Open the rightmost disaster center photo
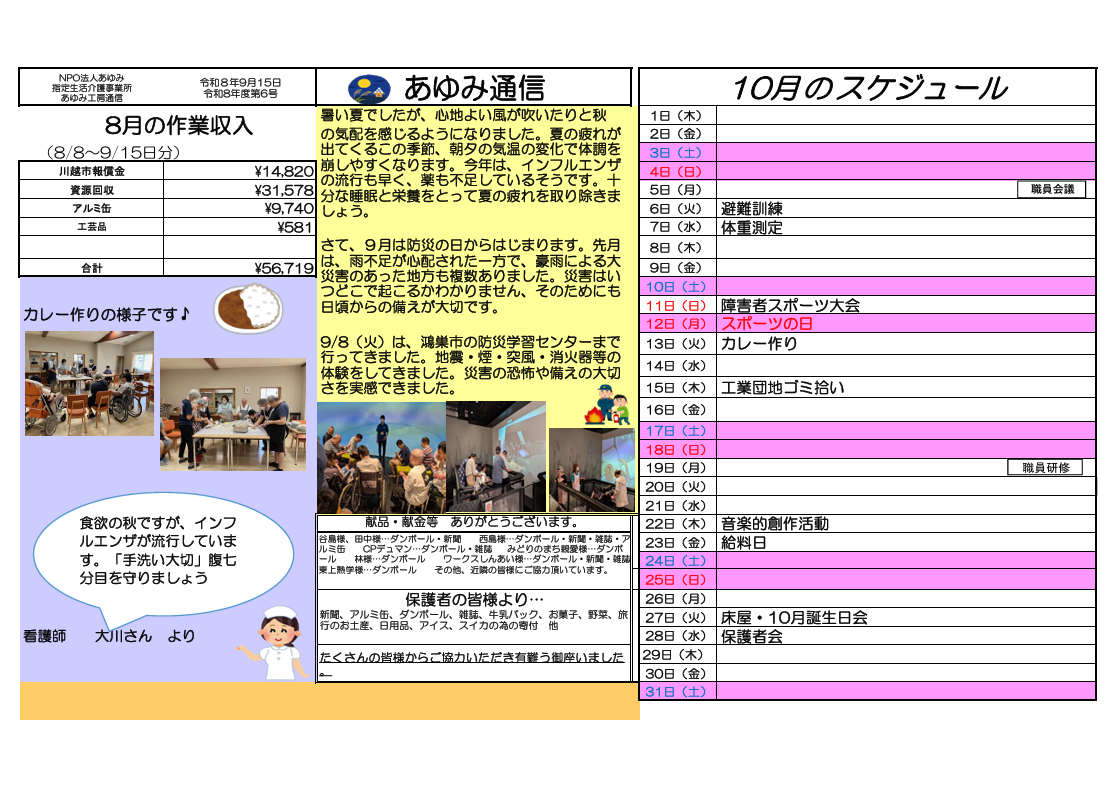The image size is (1120, 790). [x=591, y=469]
